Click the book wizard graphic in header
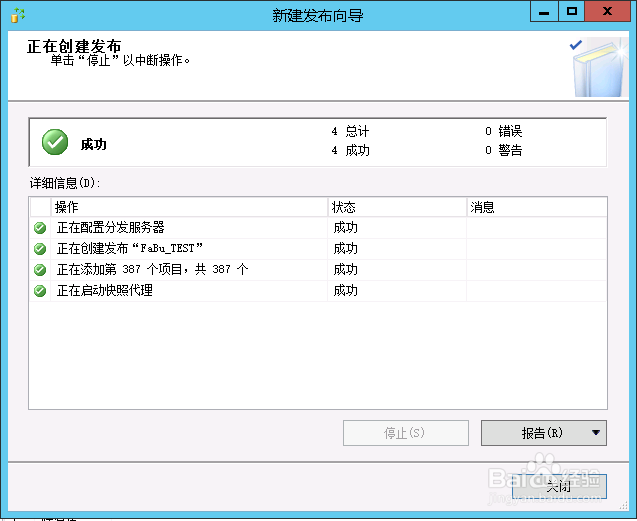Image resolution: width=637 pixels, height=521 pixels. [x=598, y=67]
